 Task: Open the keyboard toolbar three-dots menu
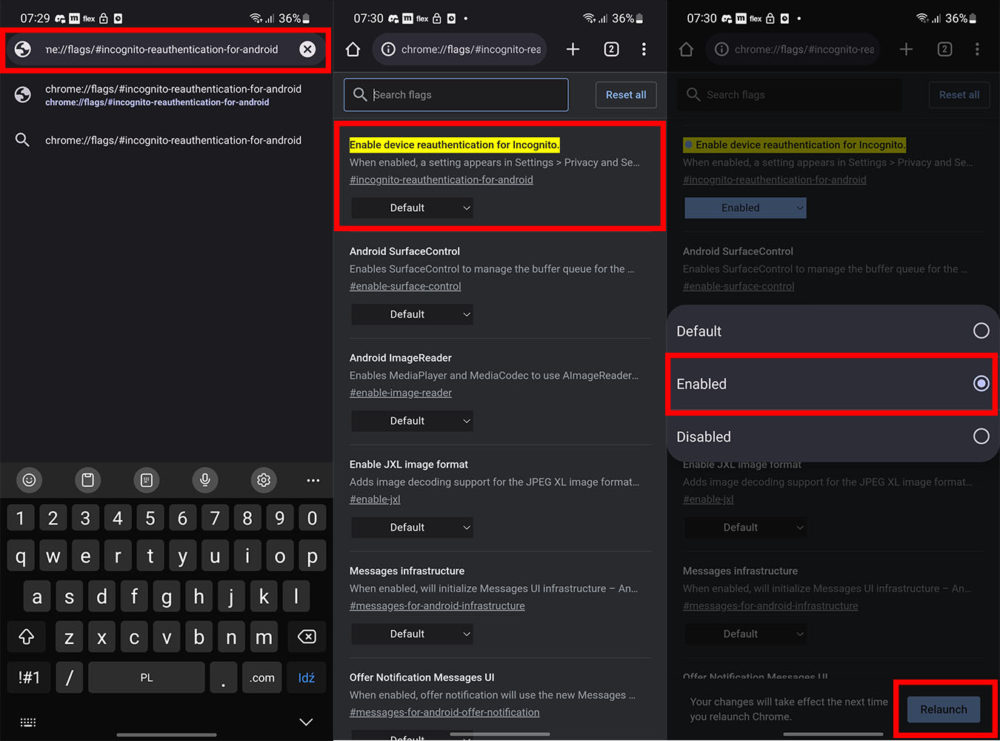pyautogui.click(x=312, y=480)
